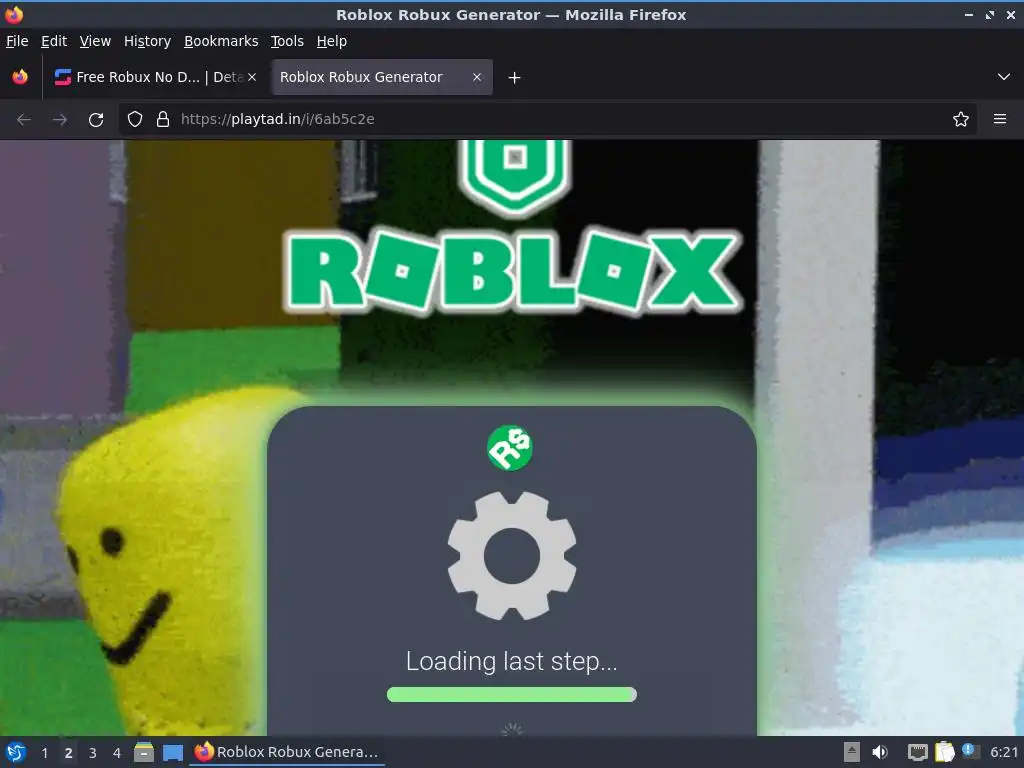
Task: Click the green Robux R$ coin icon
Action: coord(510,448)
